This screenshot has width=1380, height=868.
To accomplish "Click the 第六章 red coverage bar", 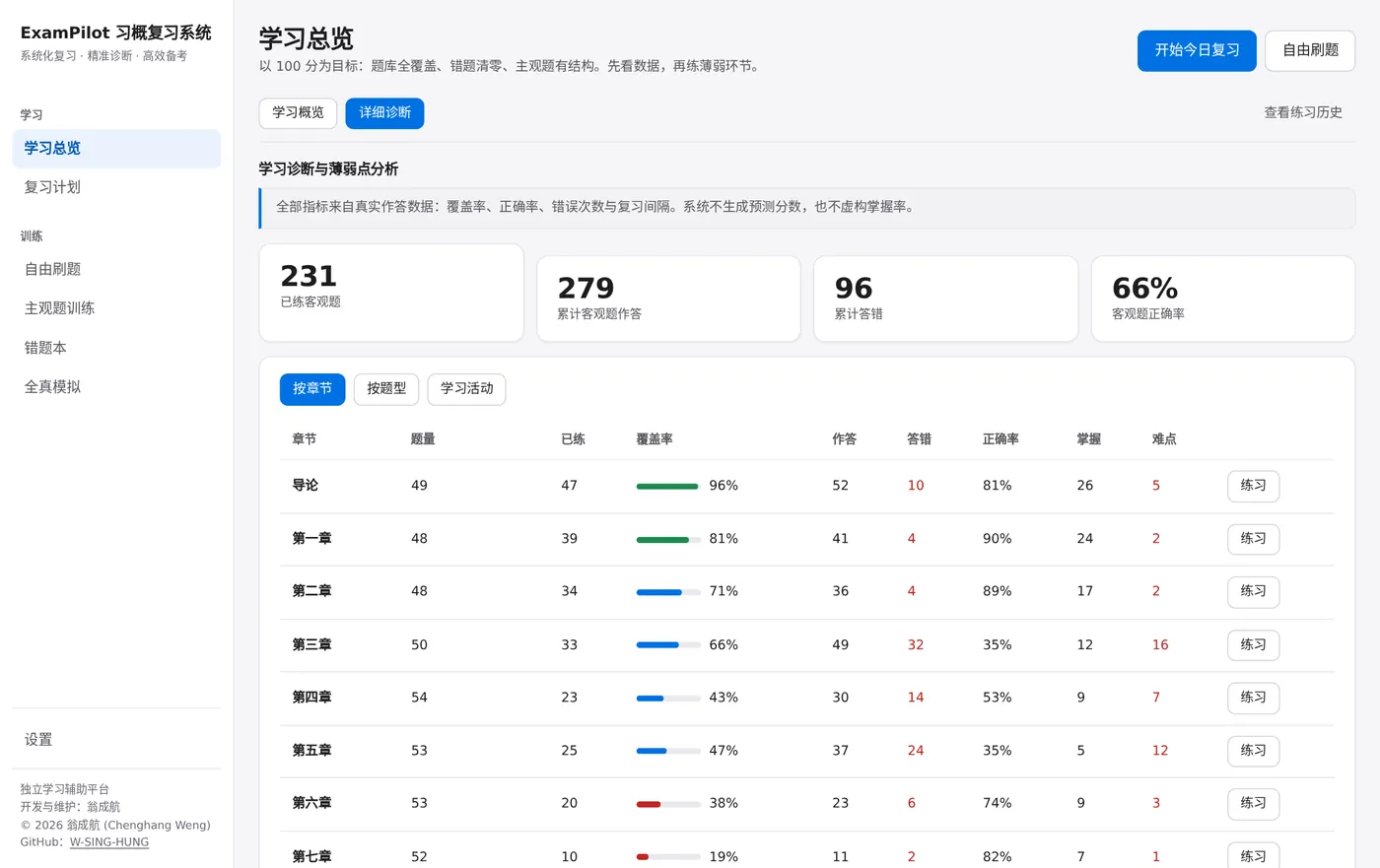I will coord(668,804).
